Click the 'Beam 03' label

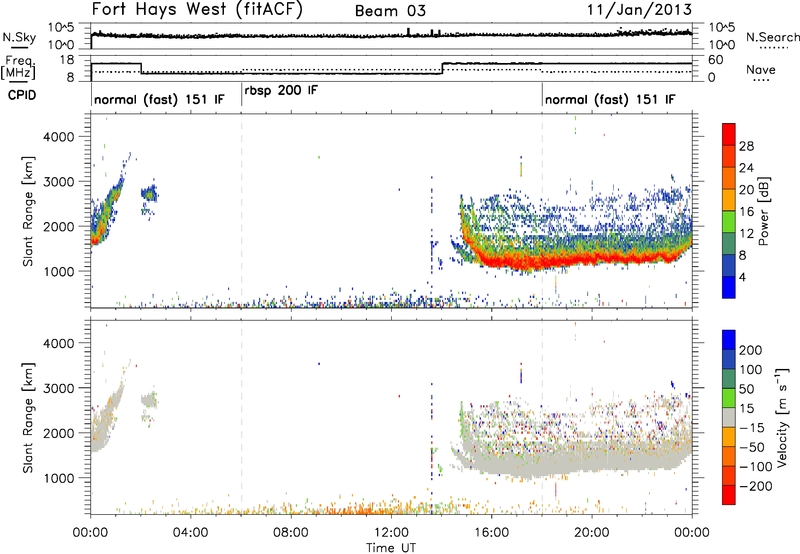point(390,11)
